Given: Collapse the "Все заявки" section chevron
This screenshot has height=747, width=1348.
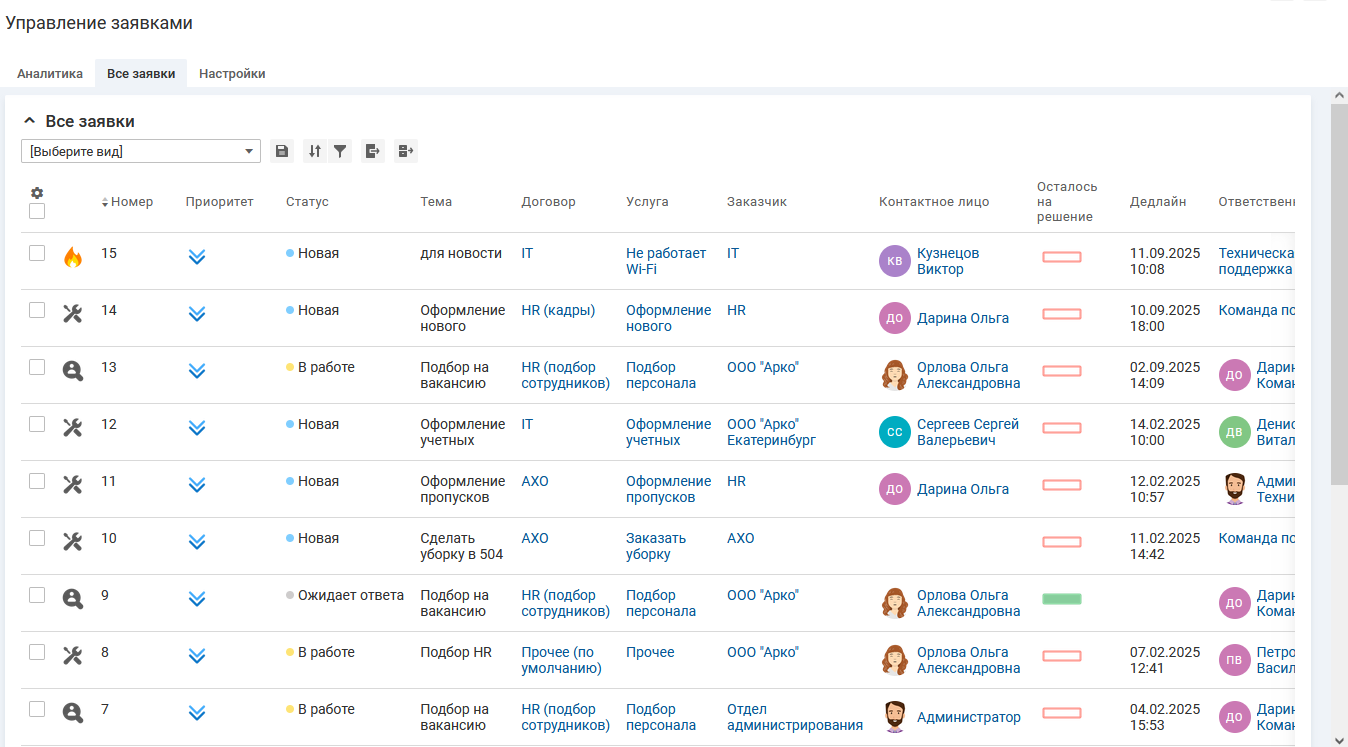Looking at the screenshot, I should point(29,121).
